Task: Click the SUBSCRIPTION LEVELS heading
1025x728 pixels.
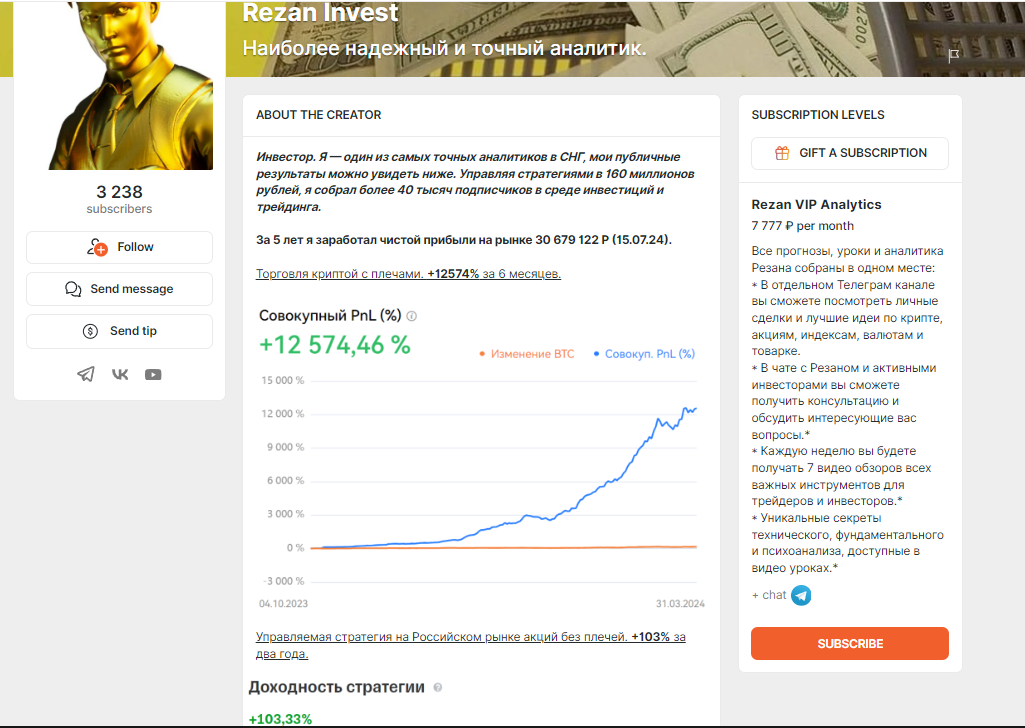Action: coord(818,115)
